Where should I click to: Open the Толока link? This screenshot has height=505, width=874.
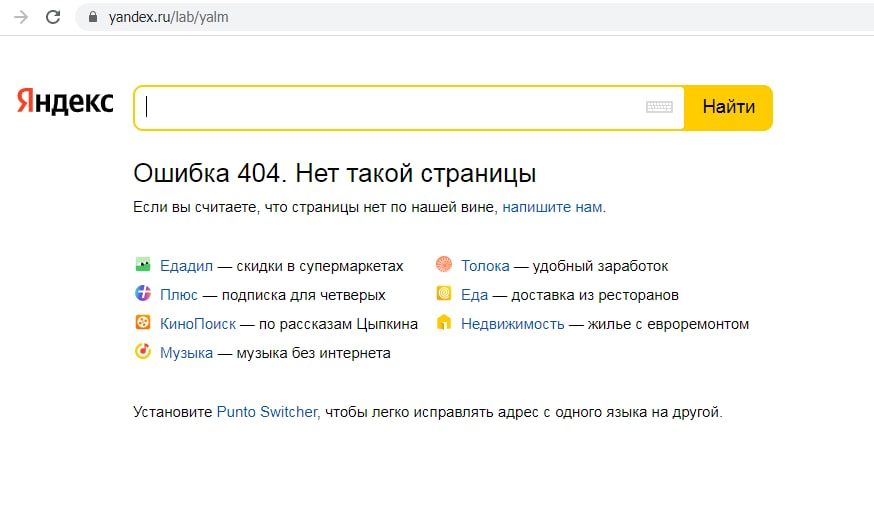pyautogui.click(x=485, y=266)
